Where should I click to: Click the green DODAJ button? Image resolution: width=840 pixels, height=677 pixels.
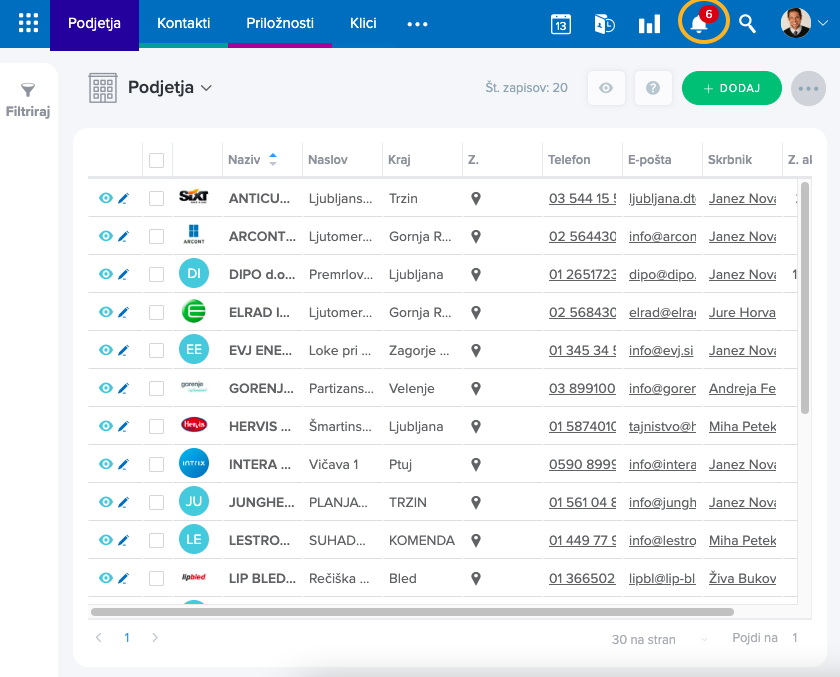click(x=731, y=88)
